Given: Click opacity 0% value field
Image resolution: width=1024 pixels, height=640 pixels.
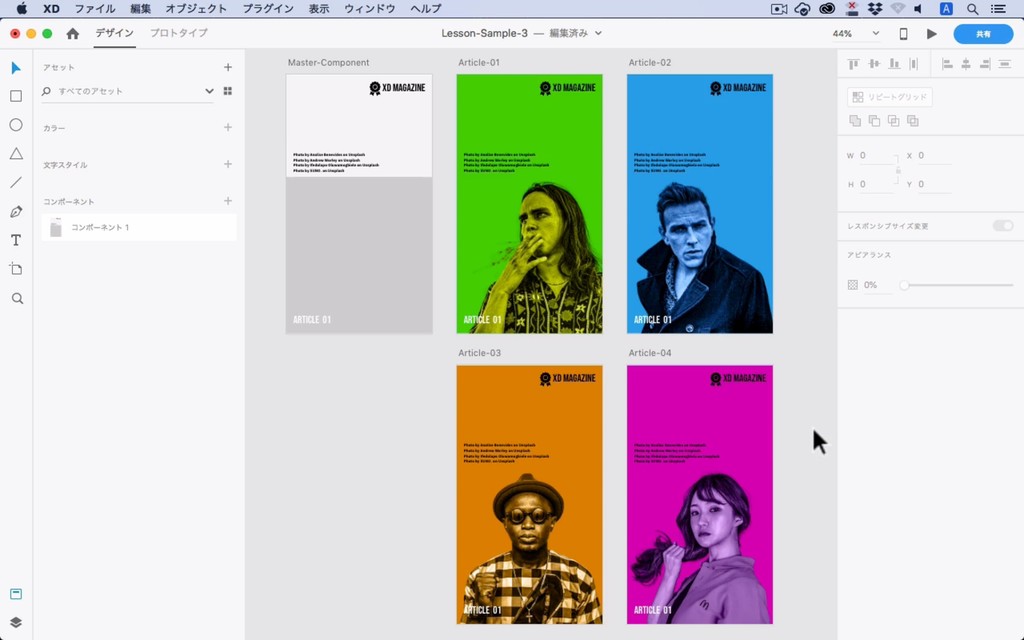Looking at the screenshot, I should [x=877, y=285].
